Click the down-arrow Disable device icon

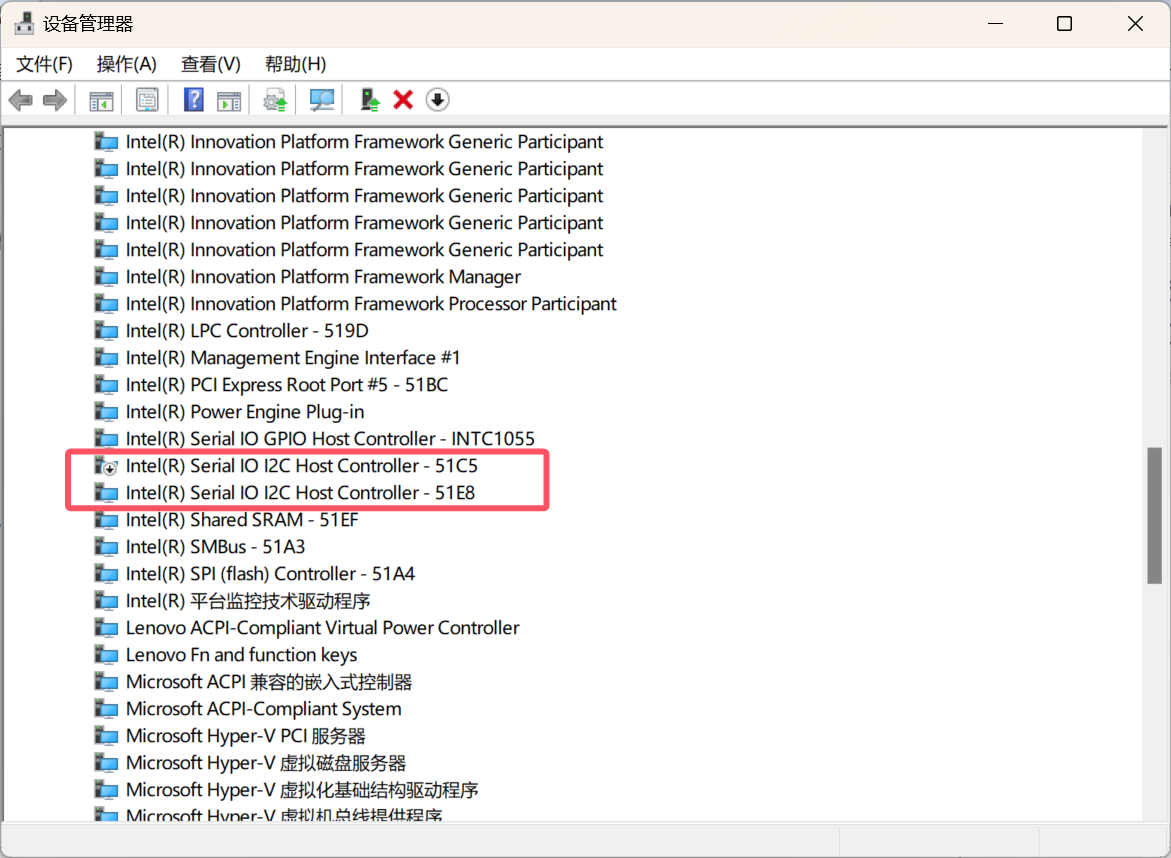438,100
